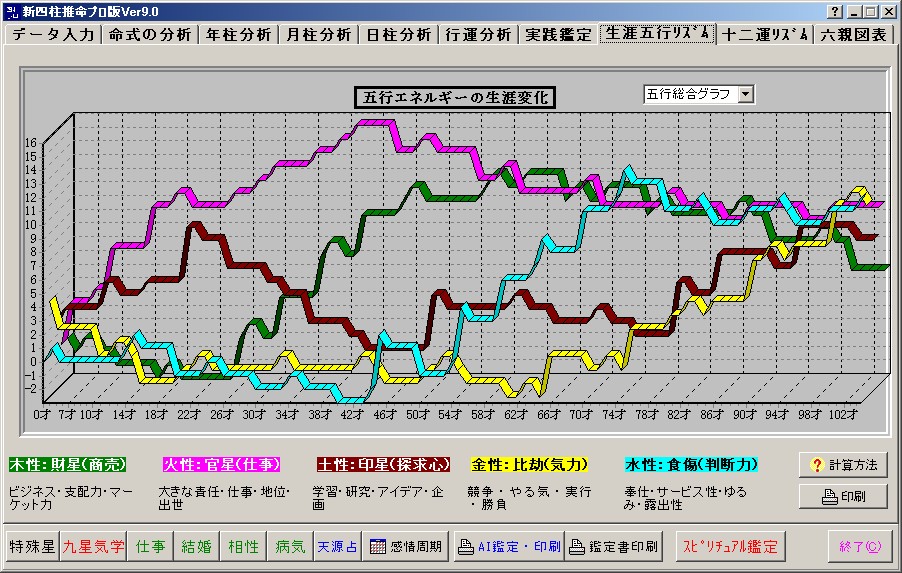Image resolution: width=902 pixels, height=573 pixels.
Task: Click the app icon in title bar
Action: tap(11, 12)
